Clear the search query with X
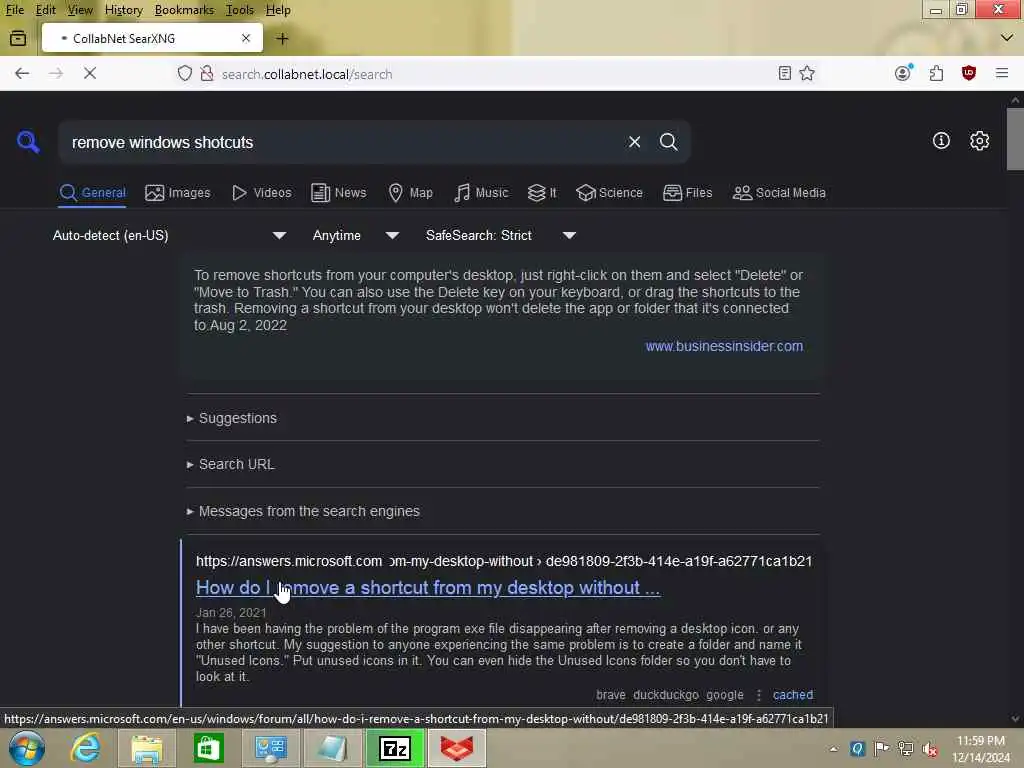 [x=634, y=142]
